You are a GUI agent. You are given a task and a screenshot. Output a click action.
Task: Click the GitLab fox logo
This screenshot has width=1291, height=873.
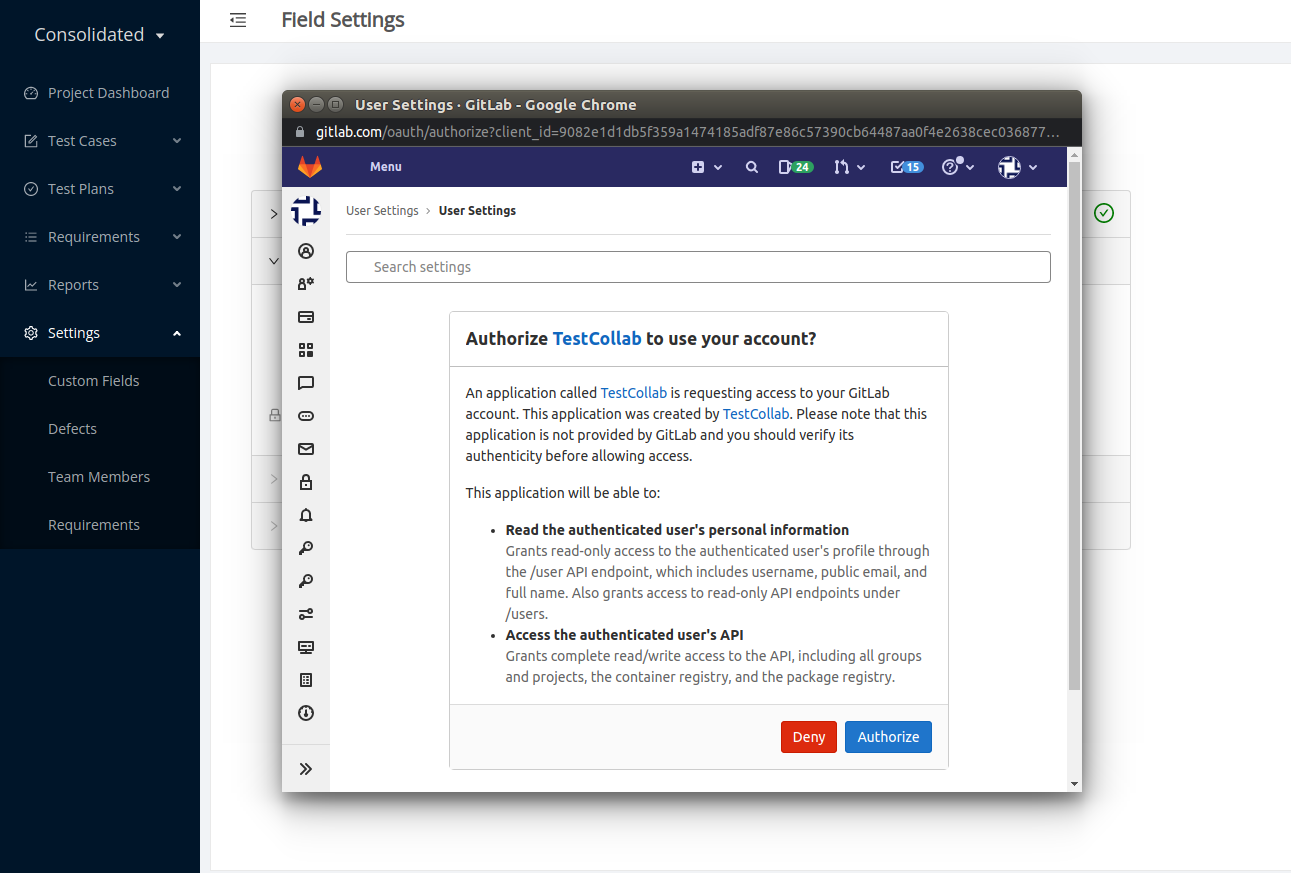coord(310,167)
